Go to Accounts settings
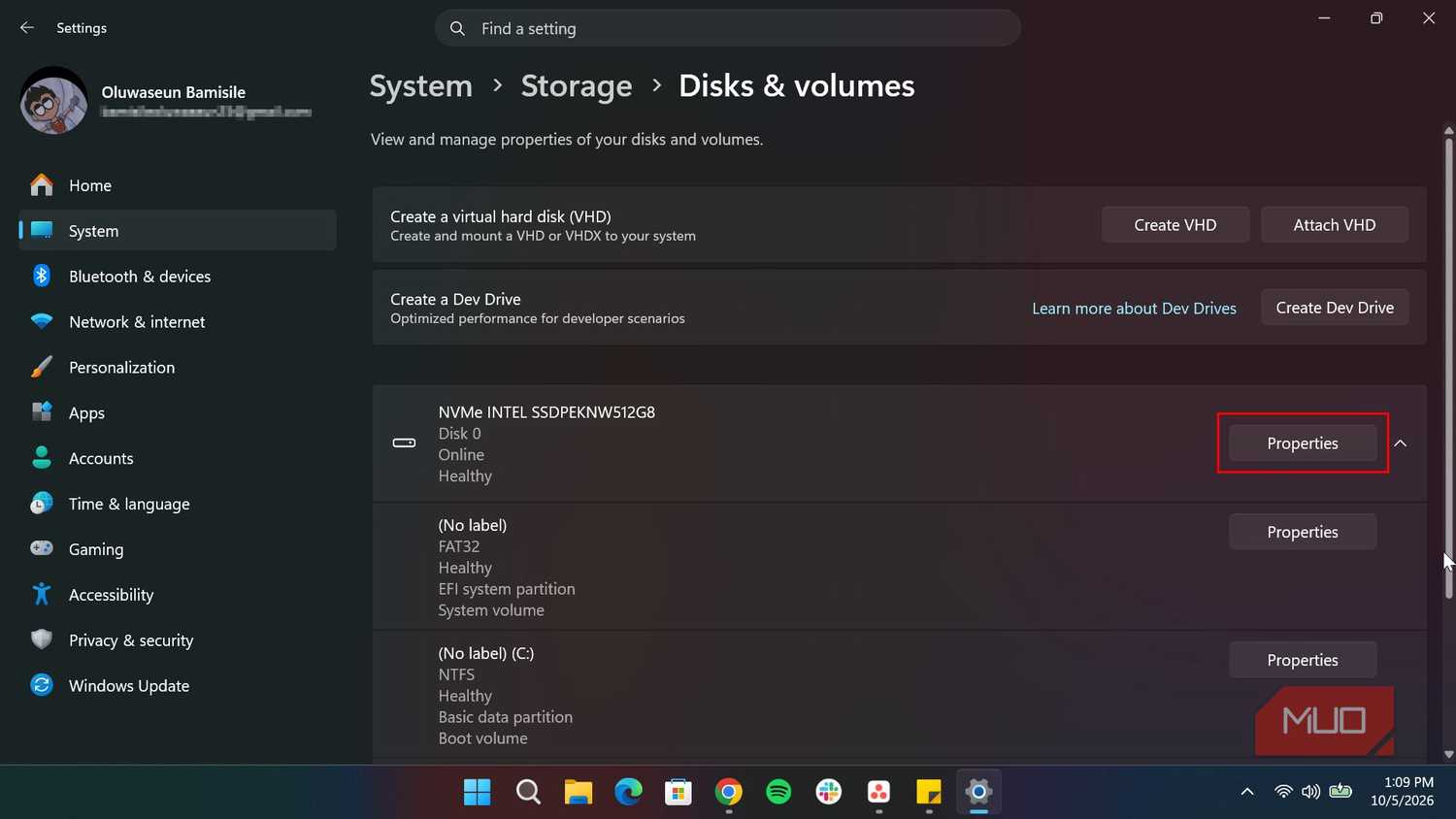 [x=178, y=459]
